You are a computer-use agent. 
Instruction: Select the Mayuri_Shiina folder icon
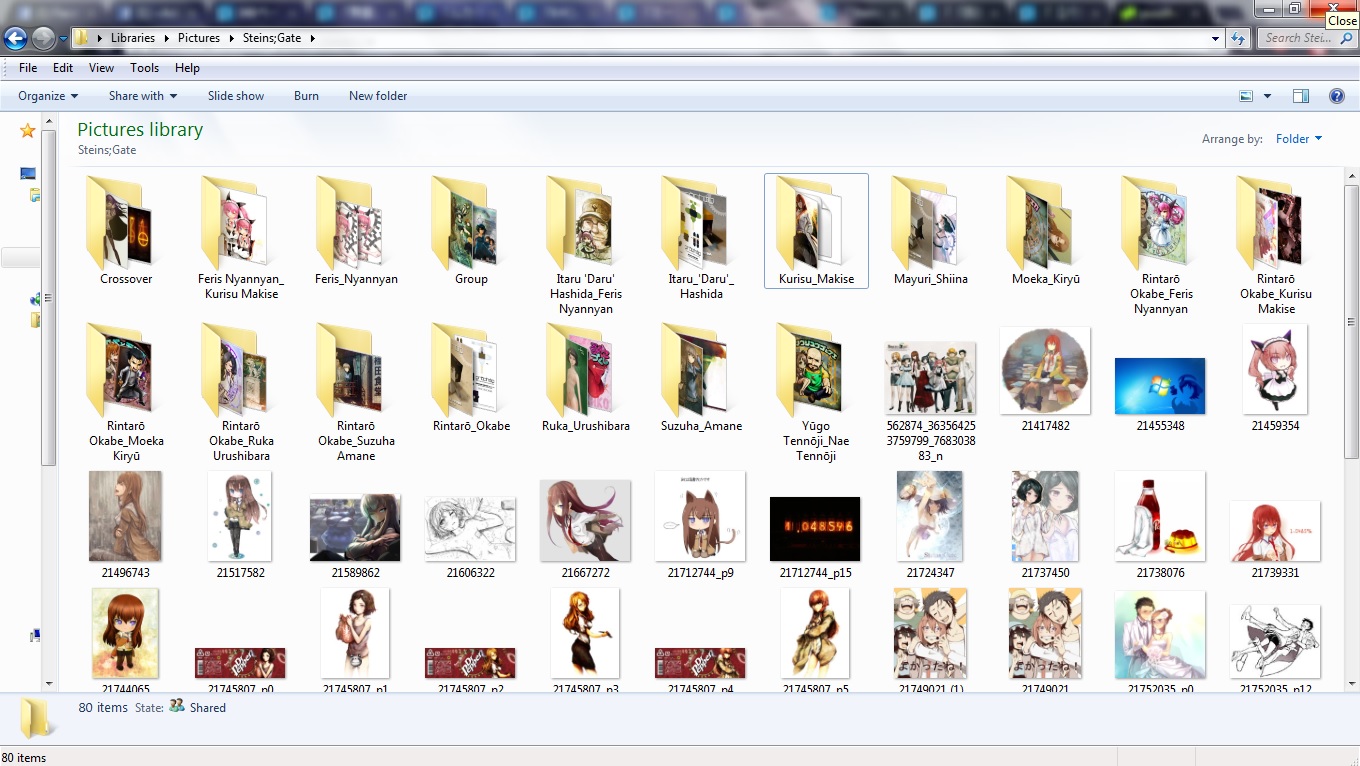click(925, 222)
